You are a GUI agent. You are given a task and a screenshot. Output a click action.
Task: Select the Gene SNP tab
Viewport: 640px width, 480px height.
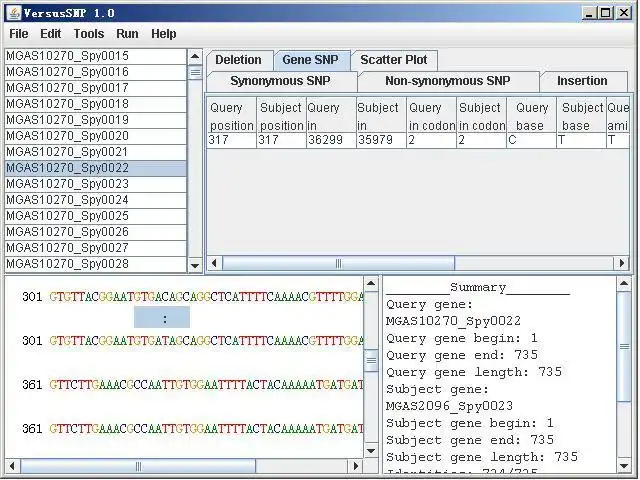click(x=311, y=60)
